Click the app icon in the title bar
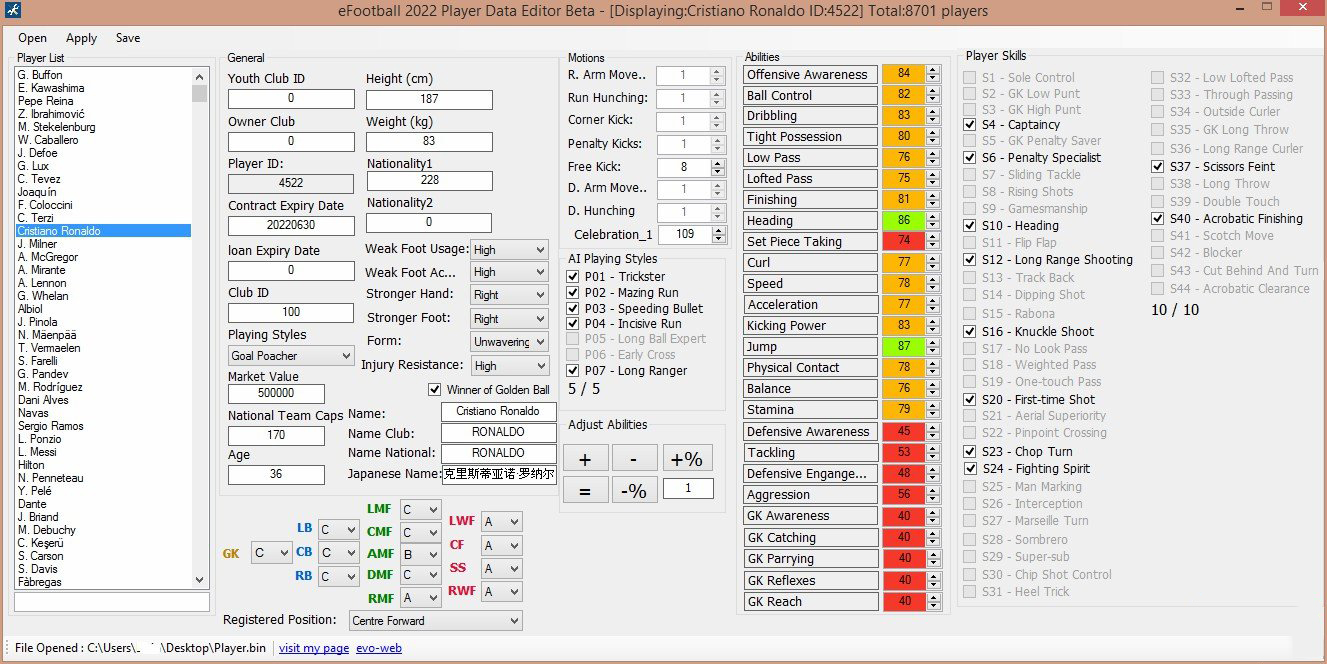This screenshot has height=664, width=1327. 11,11
